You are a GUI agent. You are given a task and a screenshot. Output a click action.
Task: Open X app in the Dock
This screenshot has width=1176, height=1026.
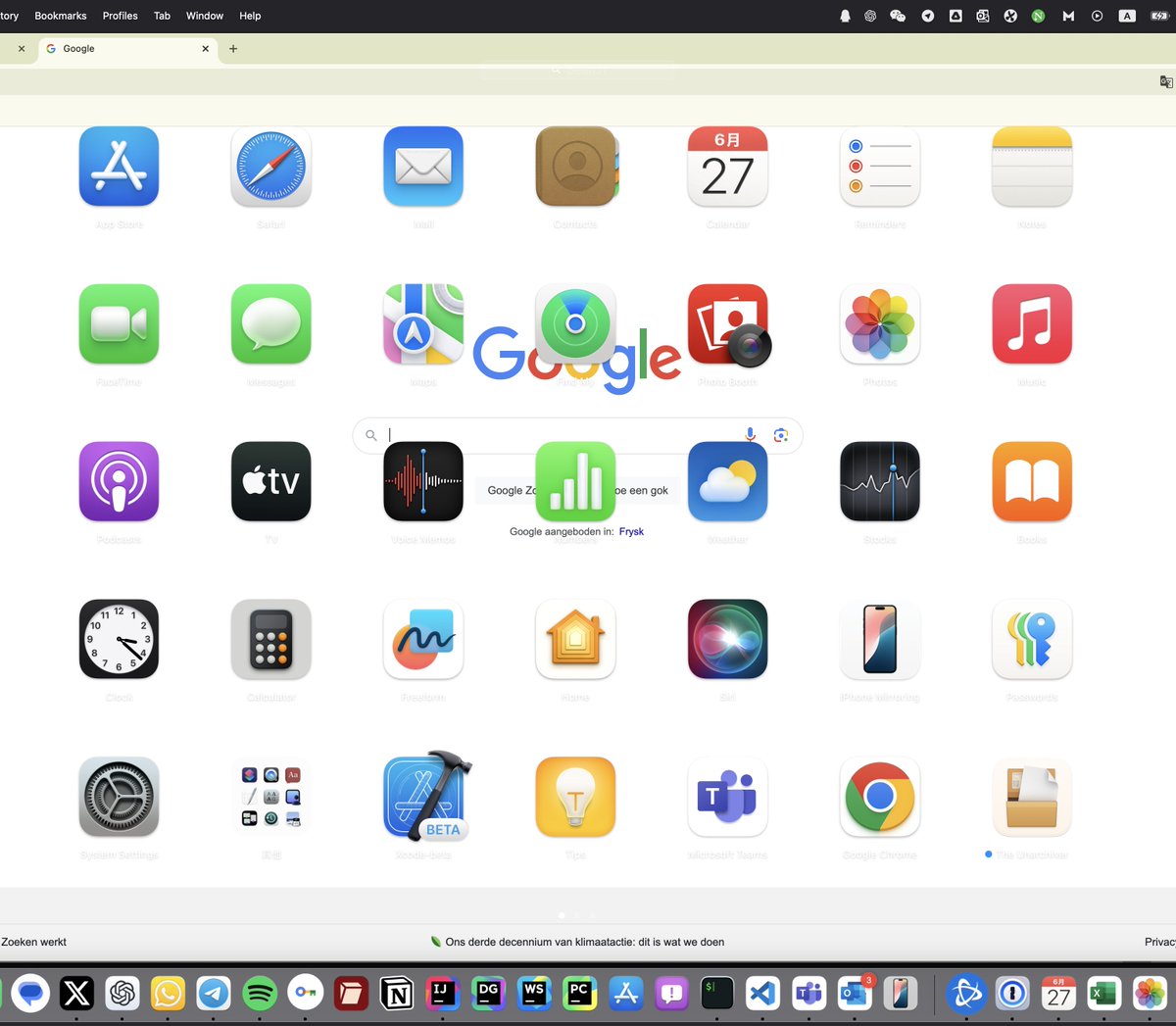click(76, 994)
